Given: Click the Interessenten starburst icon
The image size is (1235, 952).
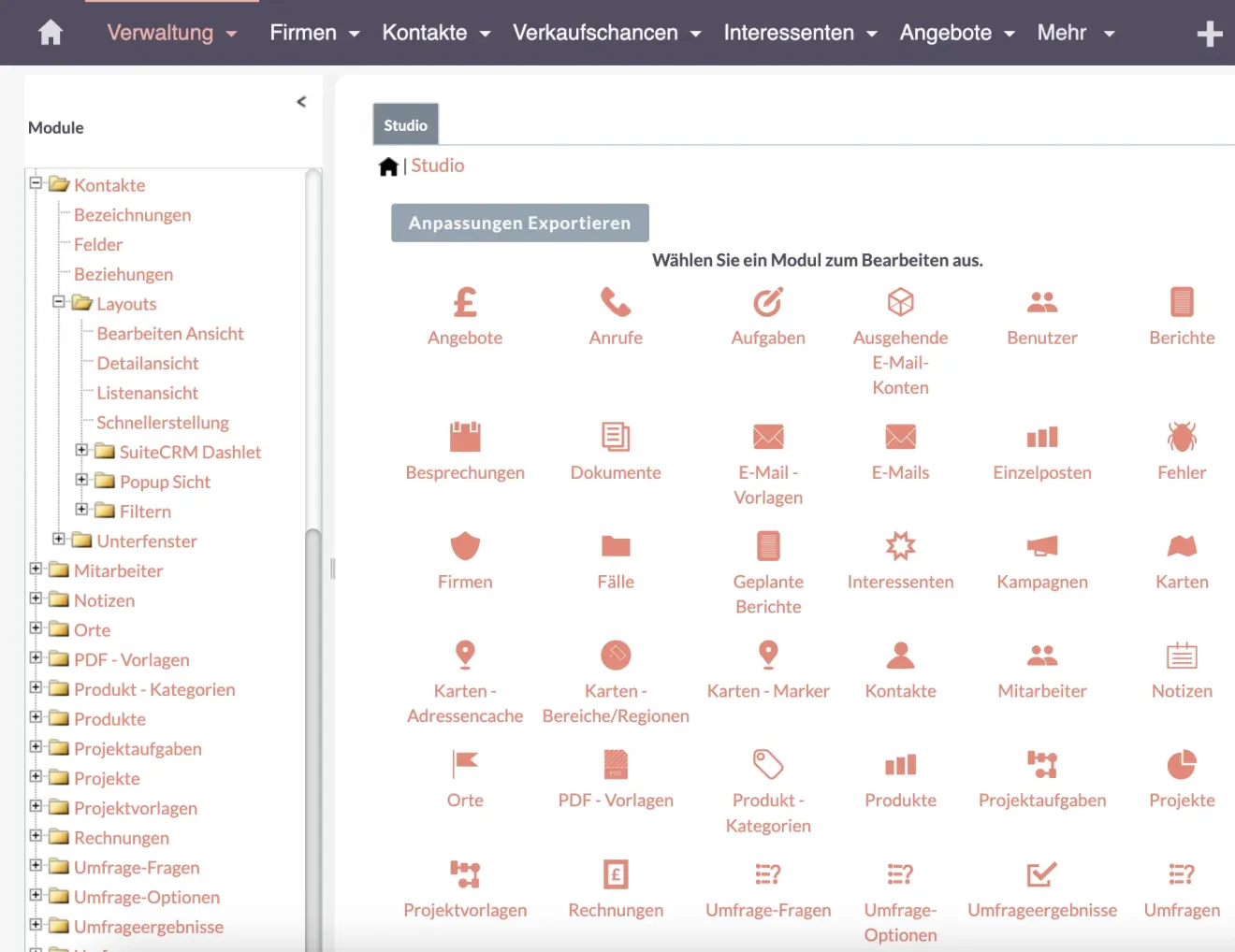Looking at the screenshot, I should pos(900,545).
